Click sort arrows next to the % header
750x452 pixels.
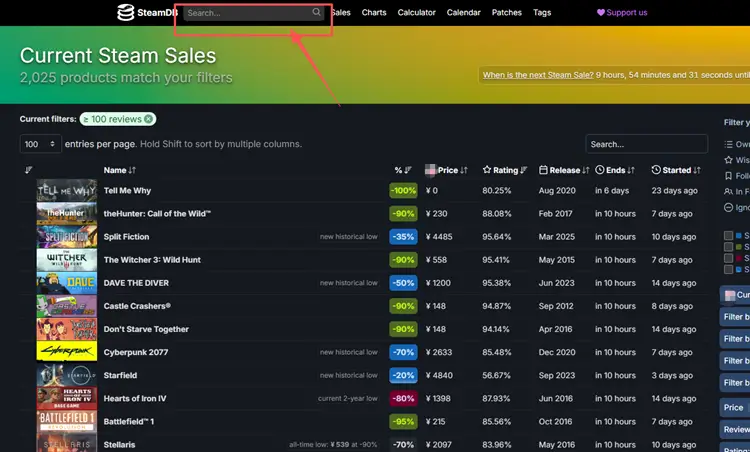(408, 170)
